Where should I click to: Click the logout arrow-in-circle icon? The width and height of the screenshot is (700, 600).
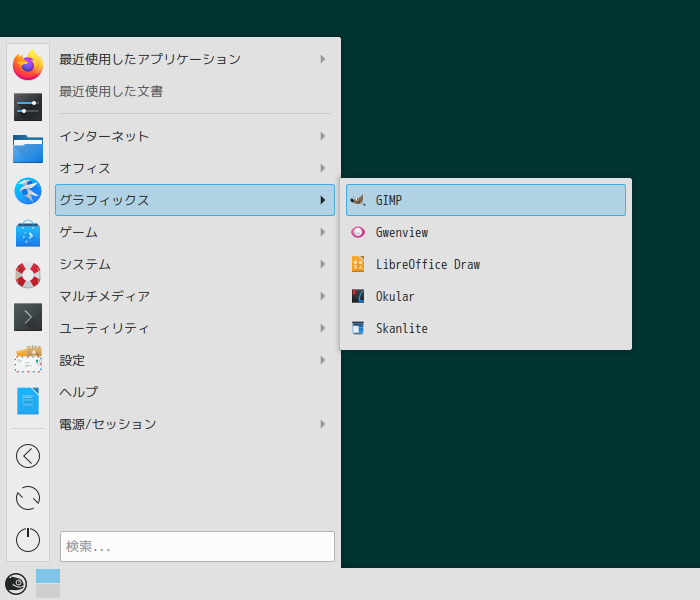coord(28,456)
